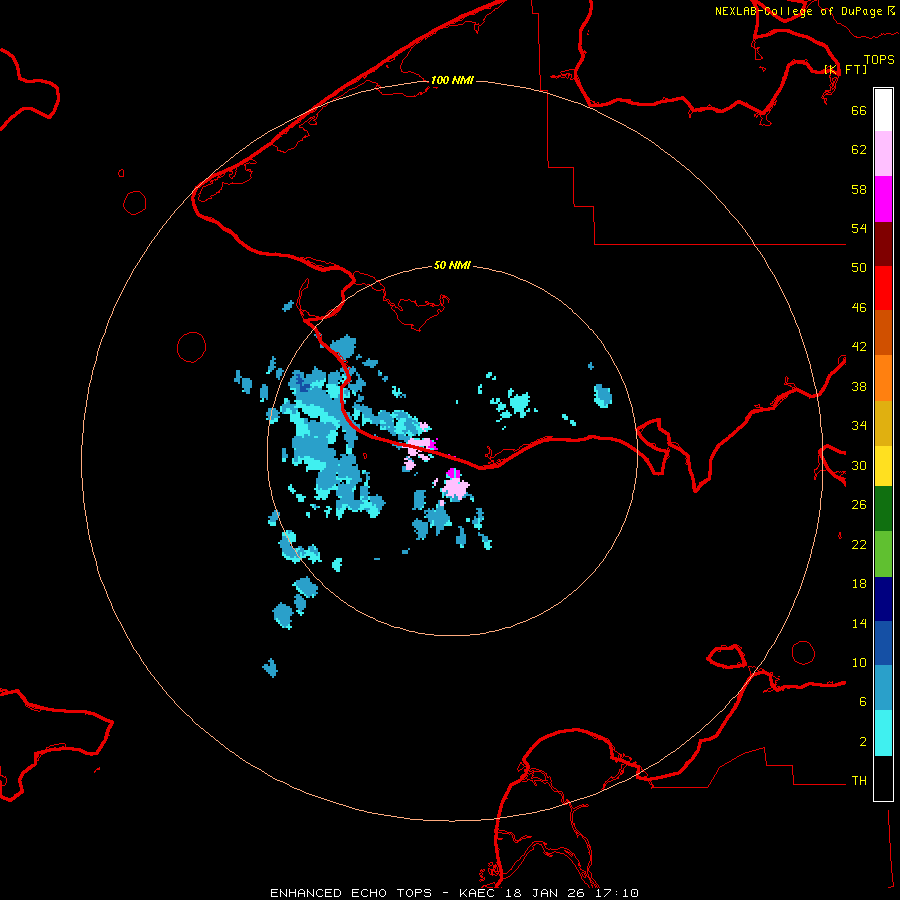Click the legend value "18"
The image size is (900, 900).
[x=859, y=584]
